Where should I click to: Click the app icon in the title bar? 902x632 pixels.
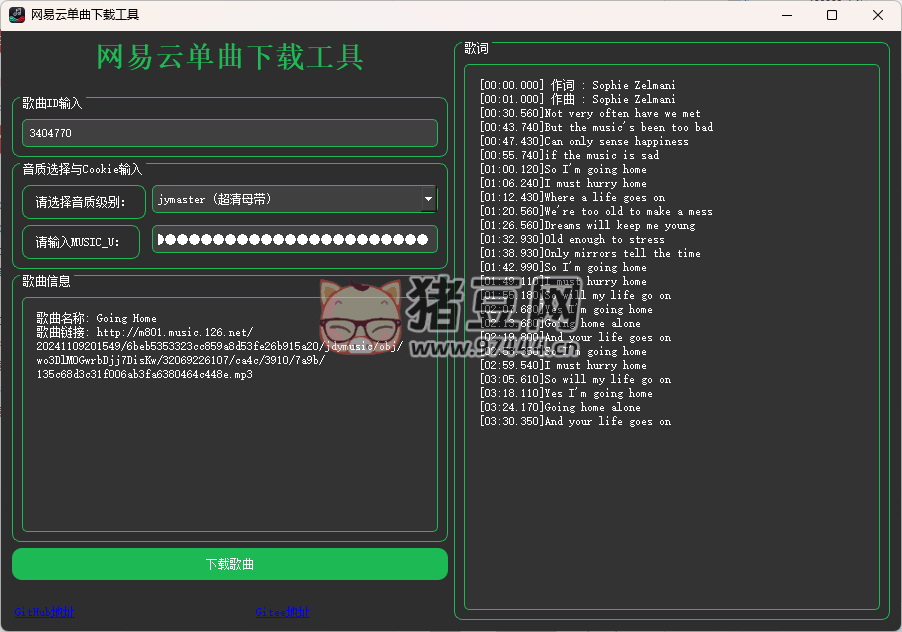[x=17, y=14]
